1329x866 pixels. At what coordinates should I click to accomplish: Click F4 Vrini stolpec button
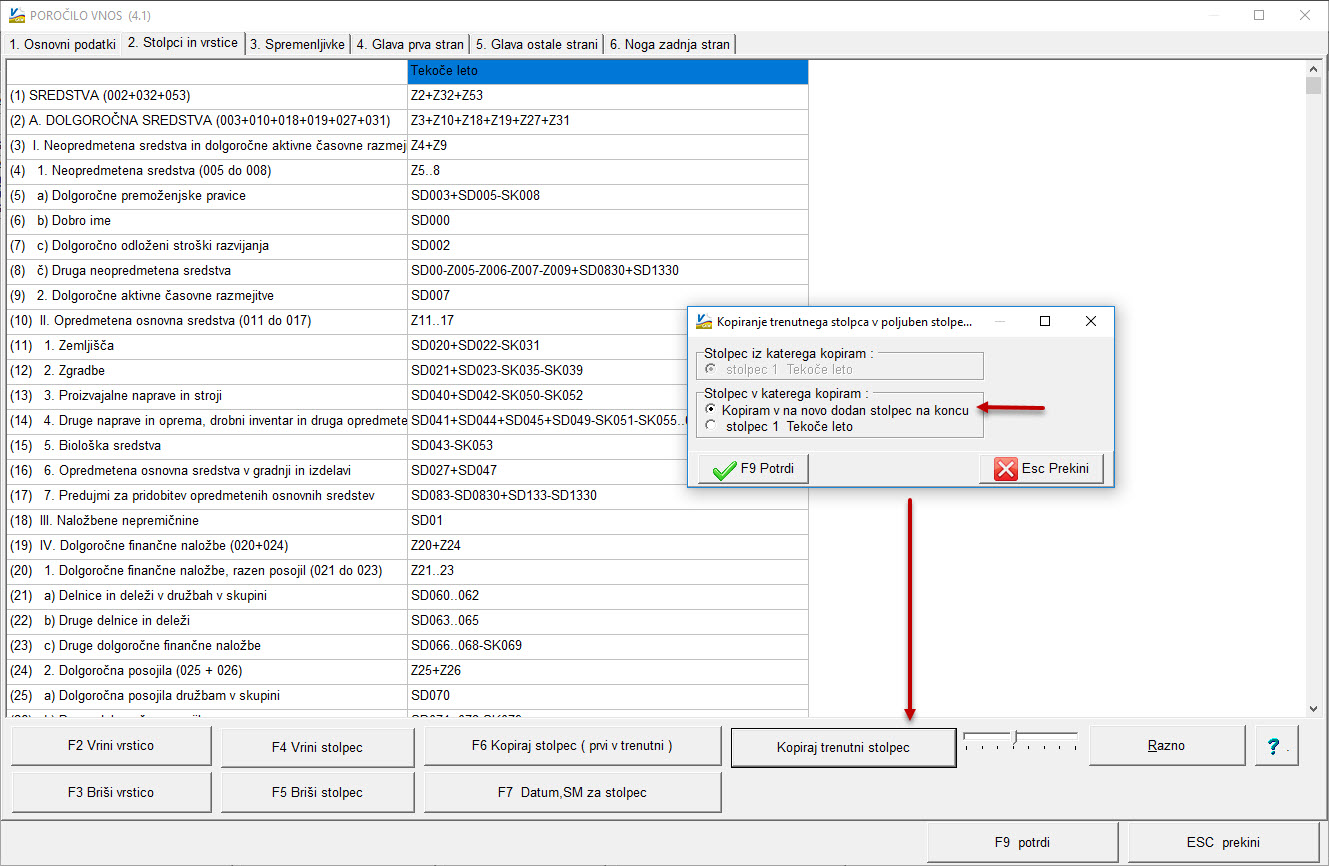(x=317, y=747)
